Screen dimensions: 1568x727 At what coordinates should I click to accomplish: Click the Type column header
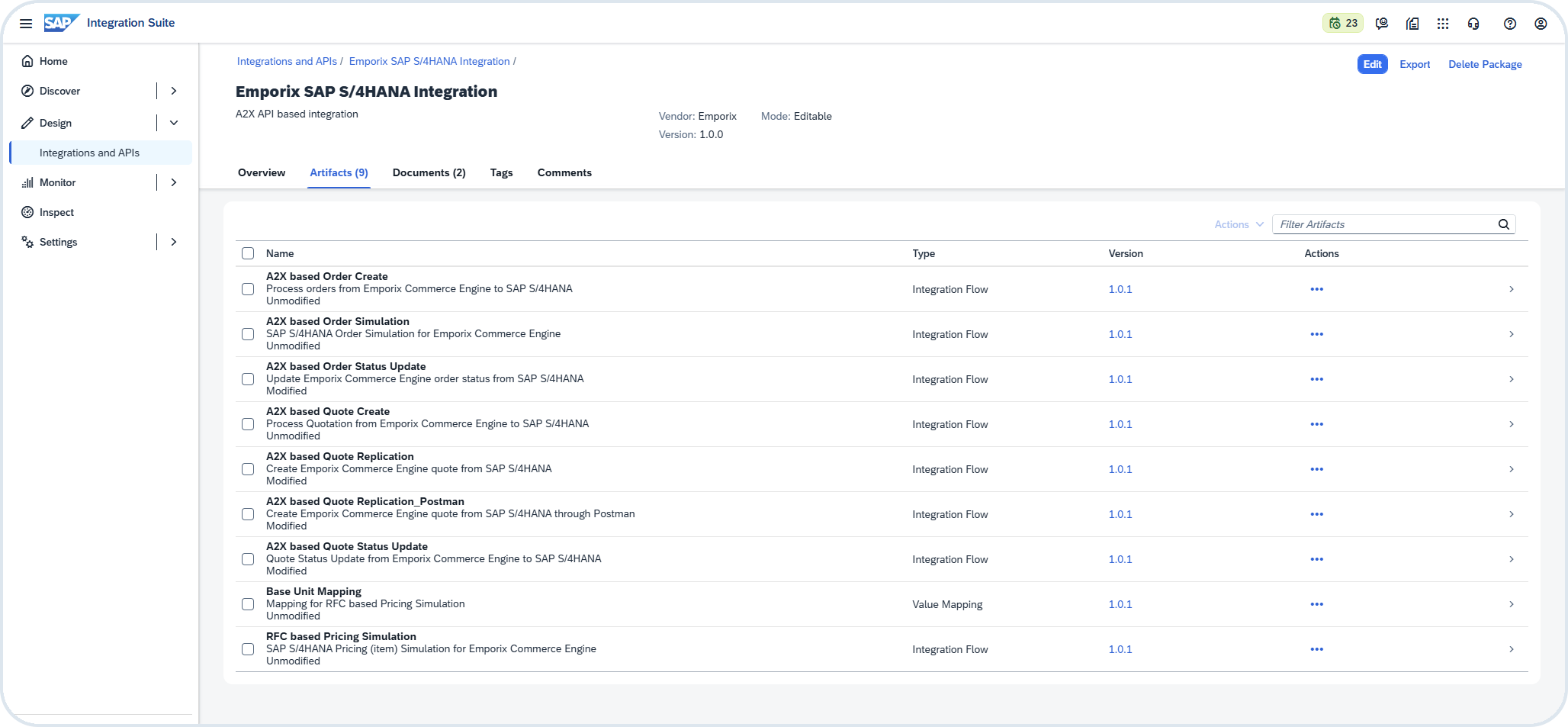point(924,253)
